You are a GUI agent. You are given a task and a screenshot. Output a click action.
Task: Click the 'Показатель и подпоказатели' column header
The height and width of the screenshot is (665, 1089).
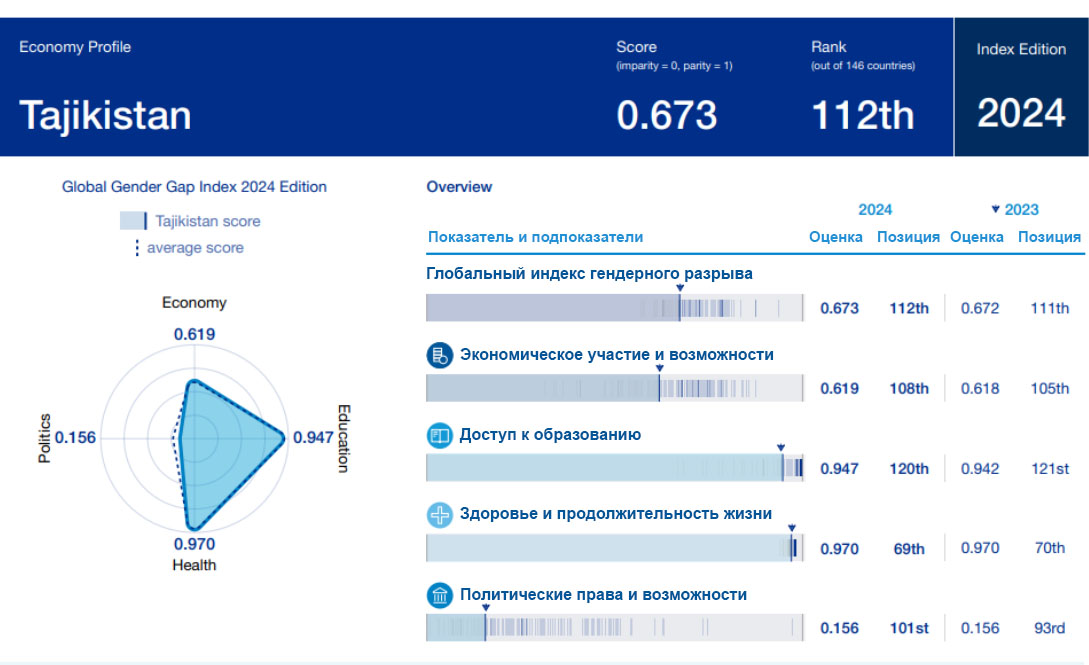535,237
